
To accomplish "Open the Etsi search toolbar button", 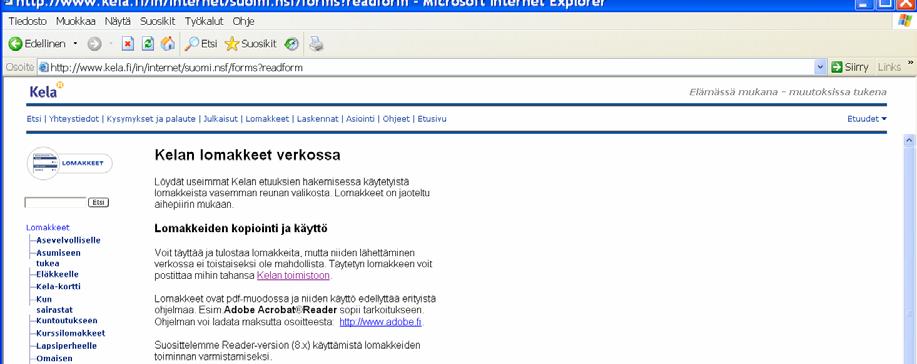I will point(201,44).
